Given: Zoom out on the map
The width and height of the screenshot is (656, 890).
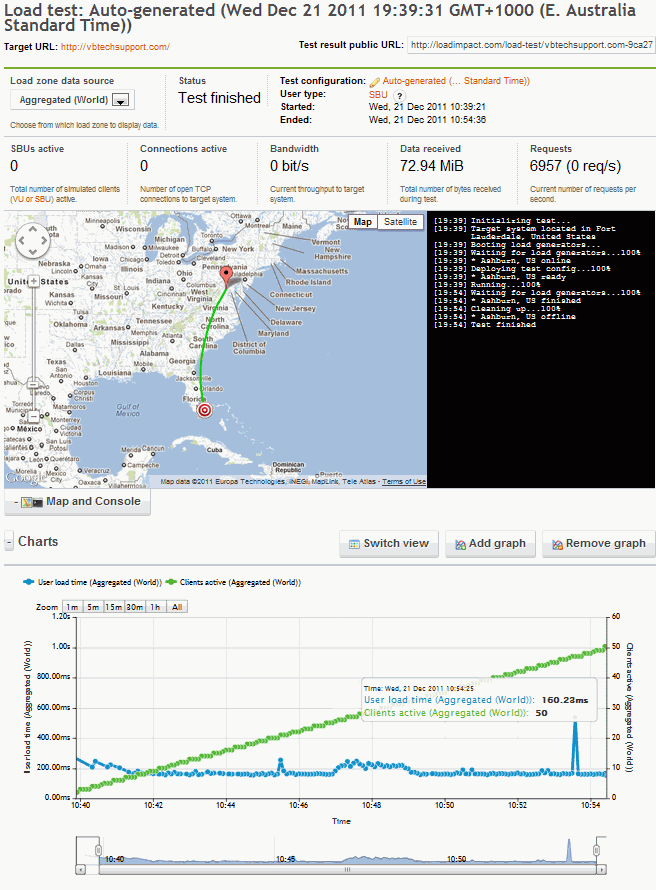Looking at the screenshot, I should [33, 416].
